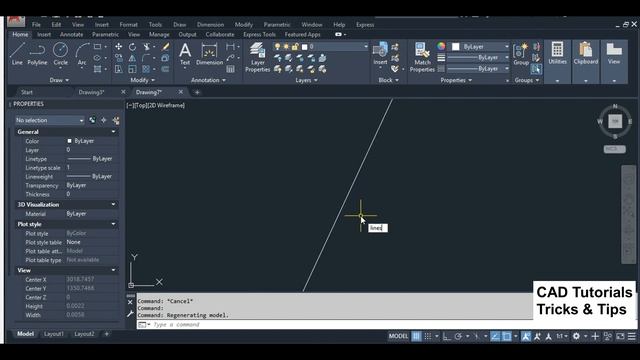Toggle Ortho mode in status bar
Viewport: 640px width, 360px height.
(x=447, y=336)
